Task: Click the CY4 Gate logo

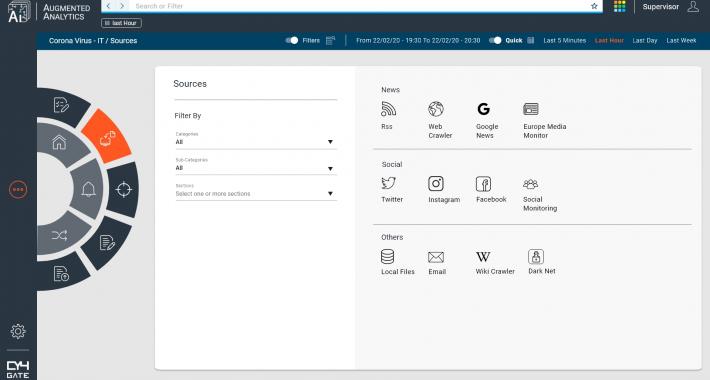Action: point(18,369)
